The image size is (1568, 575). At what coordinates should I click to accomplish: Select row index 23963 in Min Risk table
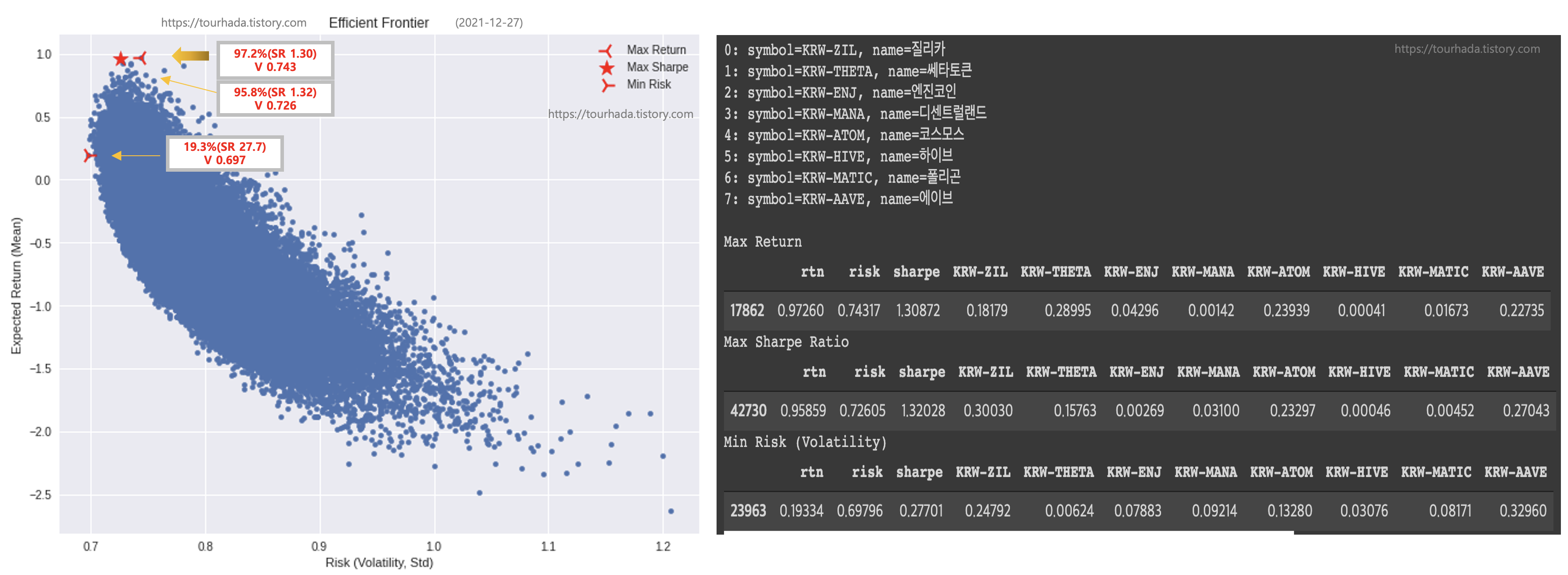point(748,511)
